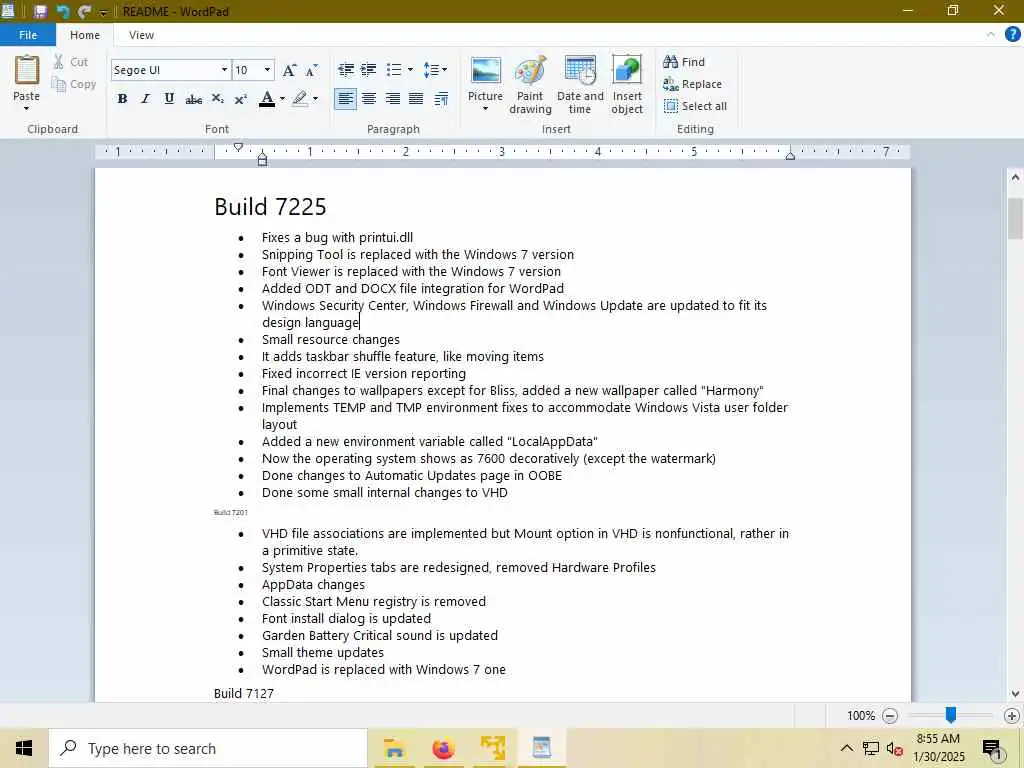Increase the paragraph indent
Image resolution: width=1024 pixels, height=768 pixels.
(368, 69)
